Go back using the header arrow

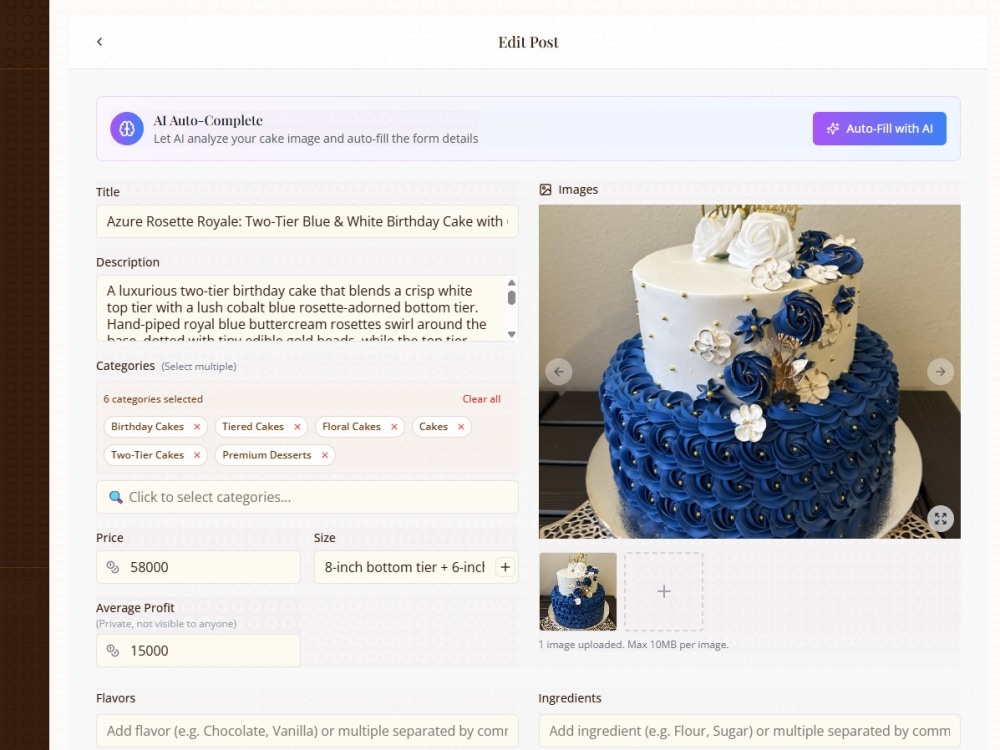[99, 41]
